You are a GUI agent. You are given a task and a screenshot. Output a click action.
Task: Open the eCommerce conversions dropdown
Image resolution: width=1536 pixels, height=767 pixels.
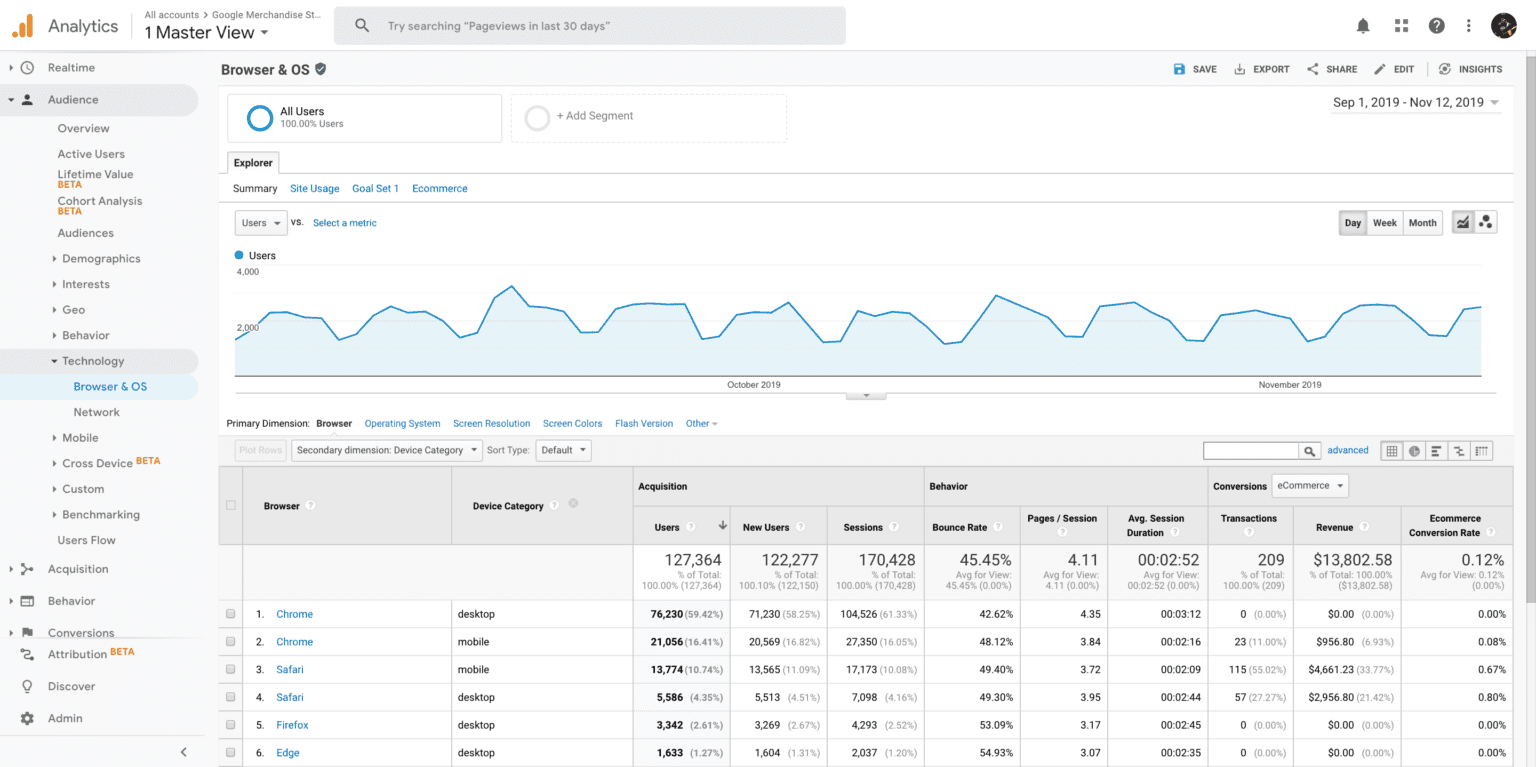pyautogui.click(x=1310, y=486)
